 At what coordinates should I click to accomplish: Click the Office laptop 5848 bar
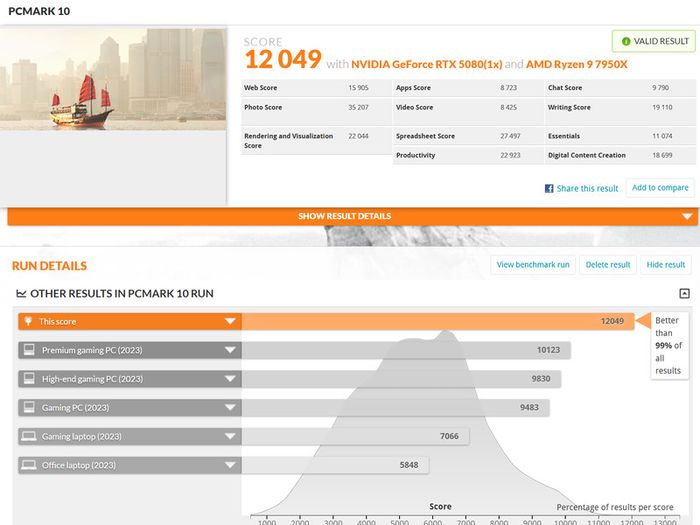(335, 465)
